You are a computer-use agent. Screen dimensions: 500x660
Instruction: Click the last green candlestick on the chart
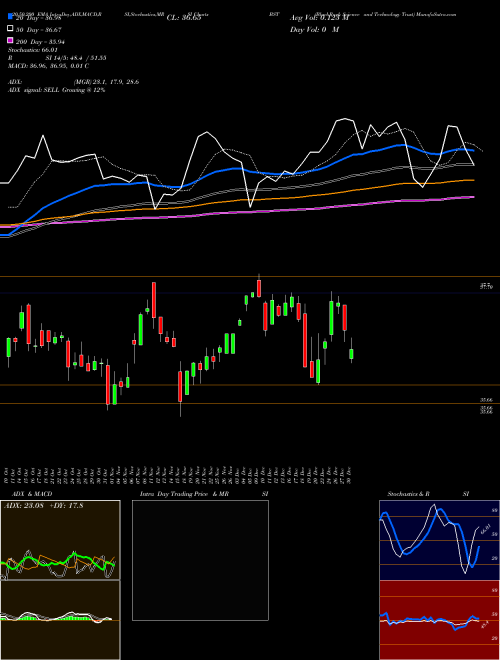351,352
